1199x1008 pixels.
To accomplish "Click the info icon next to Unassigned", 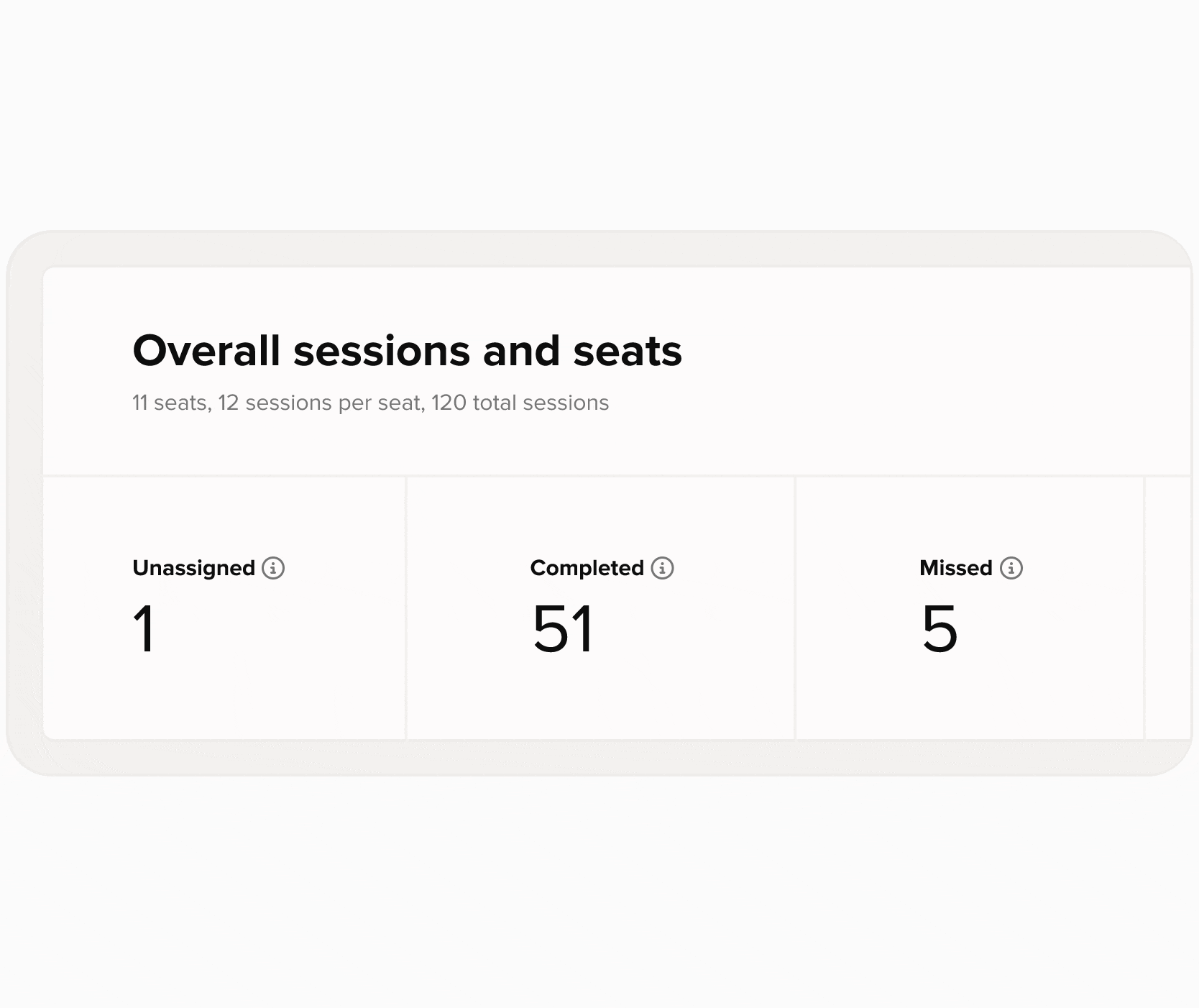I will 273,568.
